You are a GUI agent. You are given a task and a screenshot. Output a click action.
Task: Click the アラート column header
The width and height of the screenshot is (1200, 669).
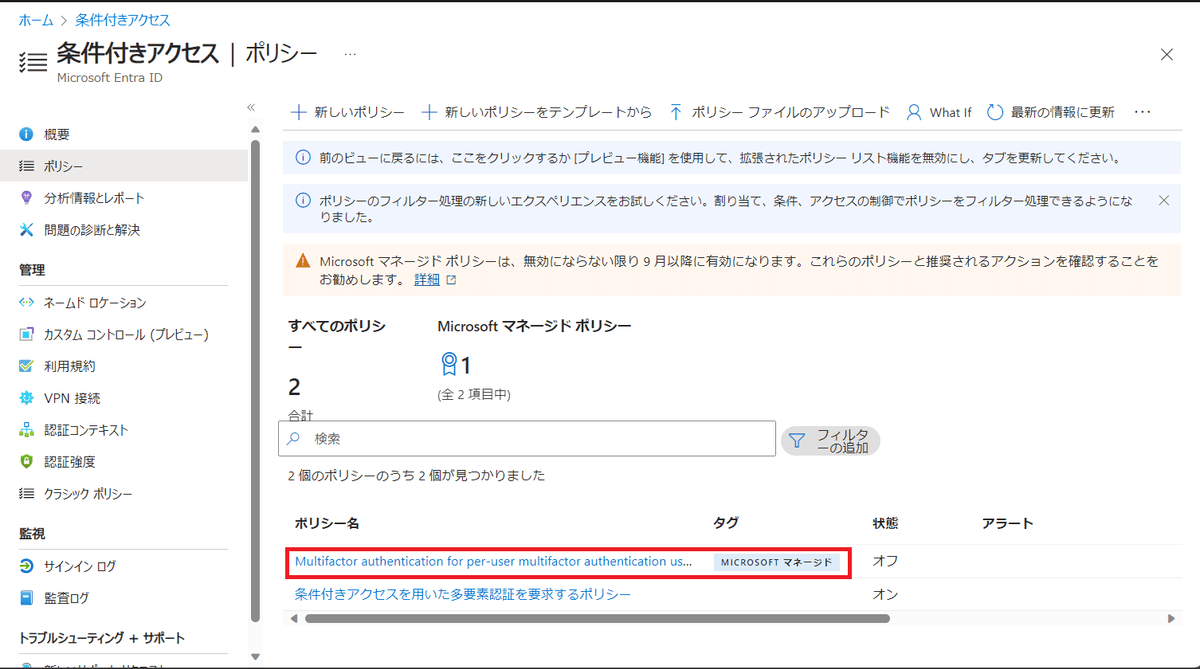1008,523
